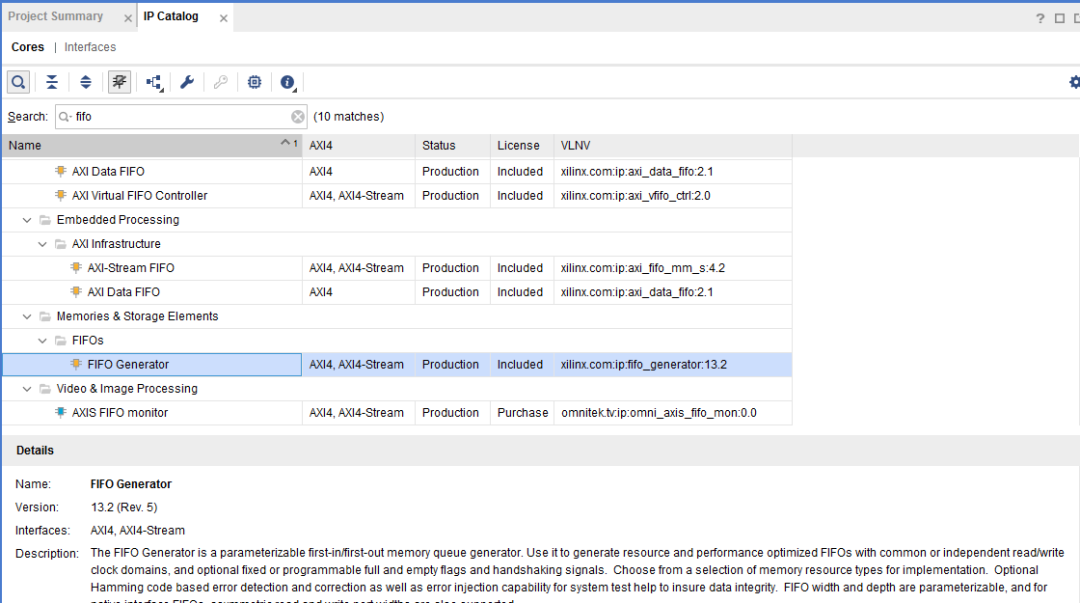Collapse the Embedded Processing category
The width and height of the screenshot is (1080, 603).
click(27, 220)
